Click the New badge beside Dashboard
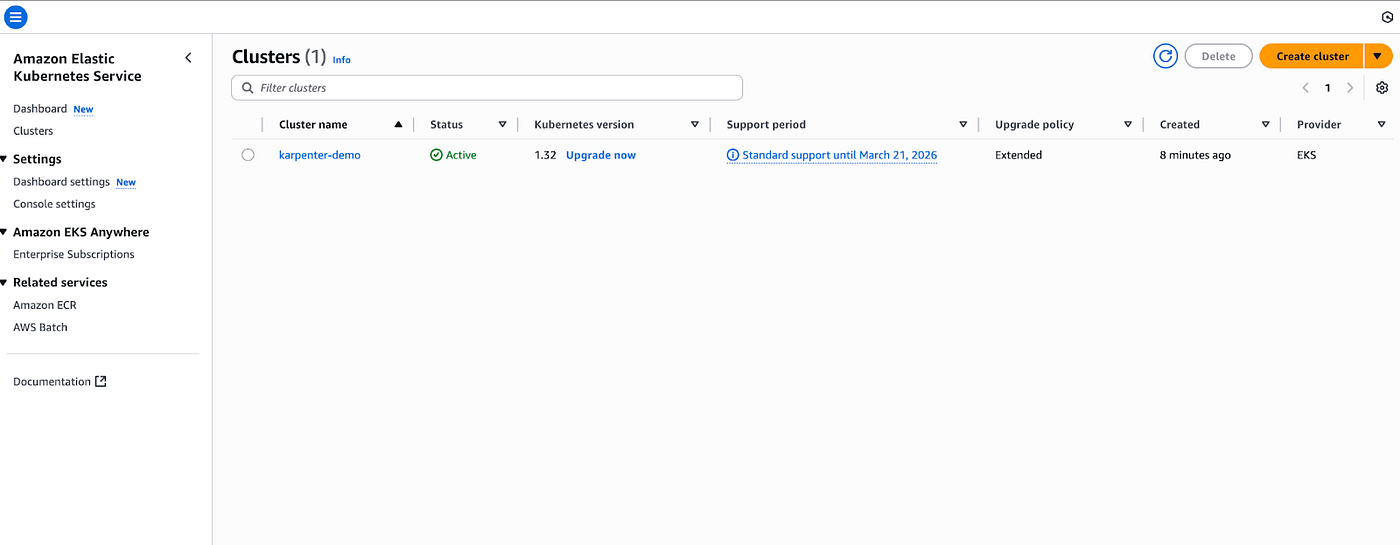 click(x=83, y=109)
